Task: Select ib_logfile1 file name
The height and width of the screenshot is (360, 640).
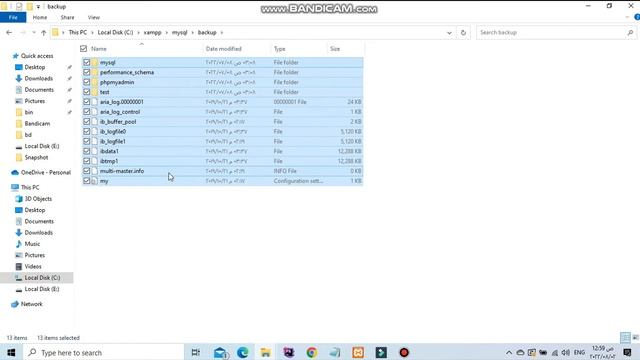Action: 113,141
